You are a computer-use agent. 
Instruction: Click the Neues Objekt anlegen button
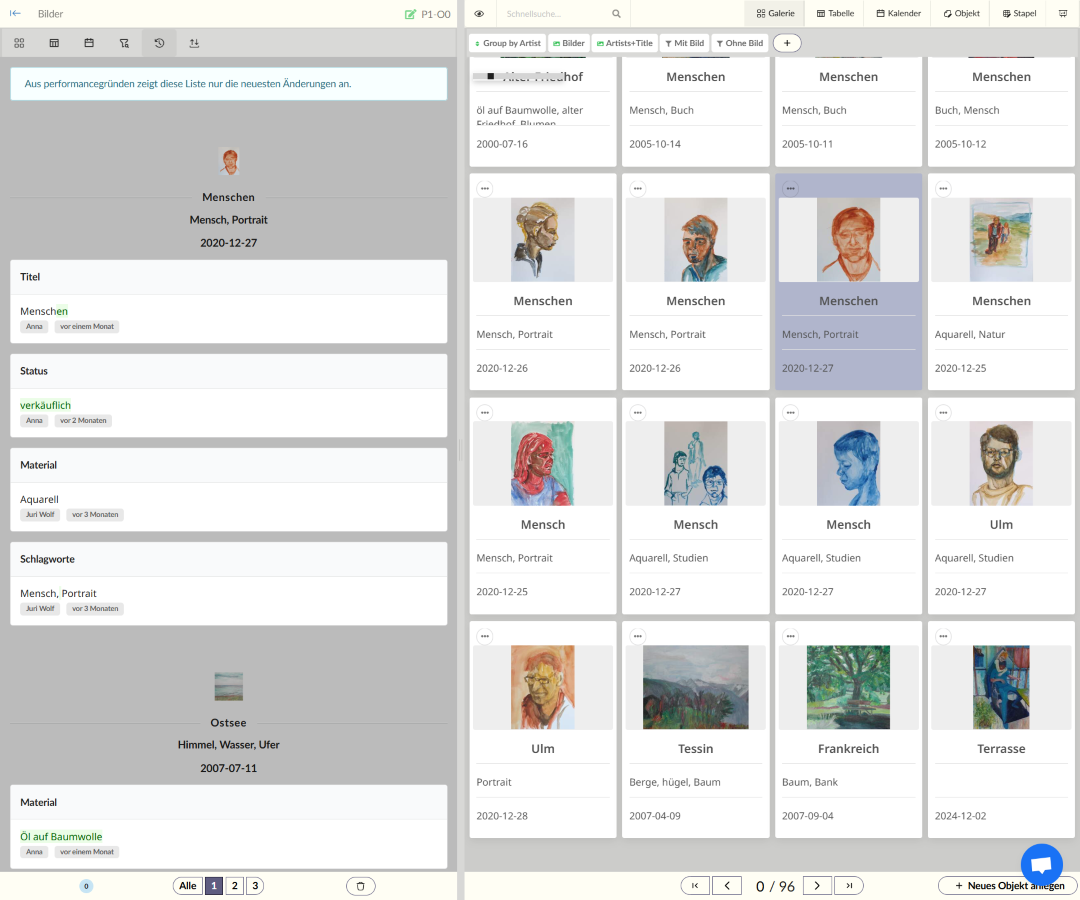click(x=1007, y=886)
